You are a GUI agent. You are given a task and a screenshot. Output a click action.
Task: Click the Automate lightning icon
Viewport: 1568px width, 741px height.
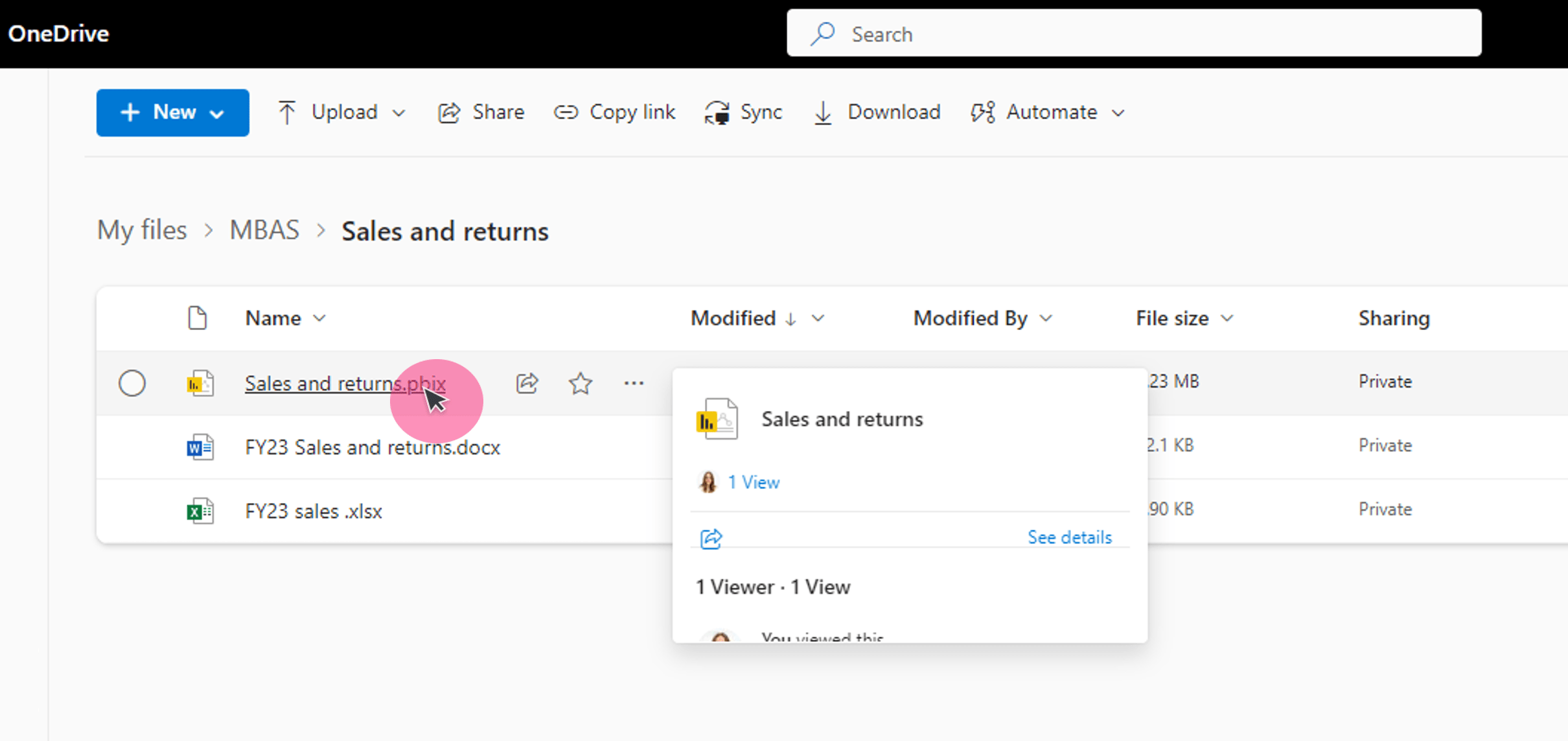982,112
